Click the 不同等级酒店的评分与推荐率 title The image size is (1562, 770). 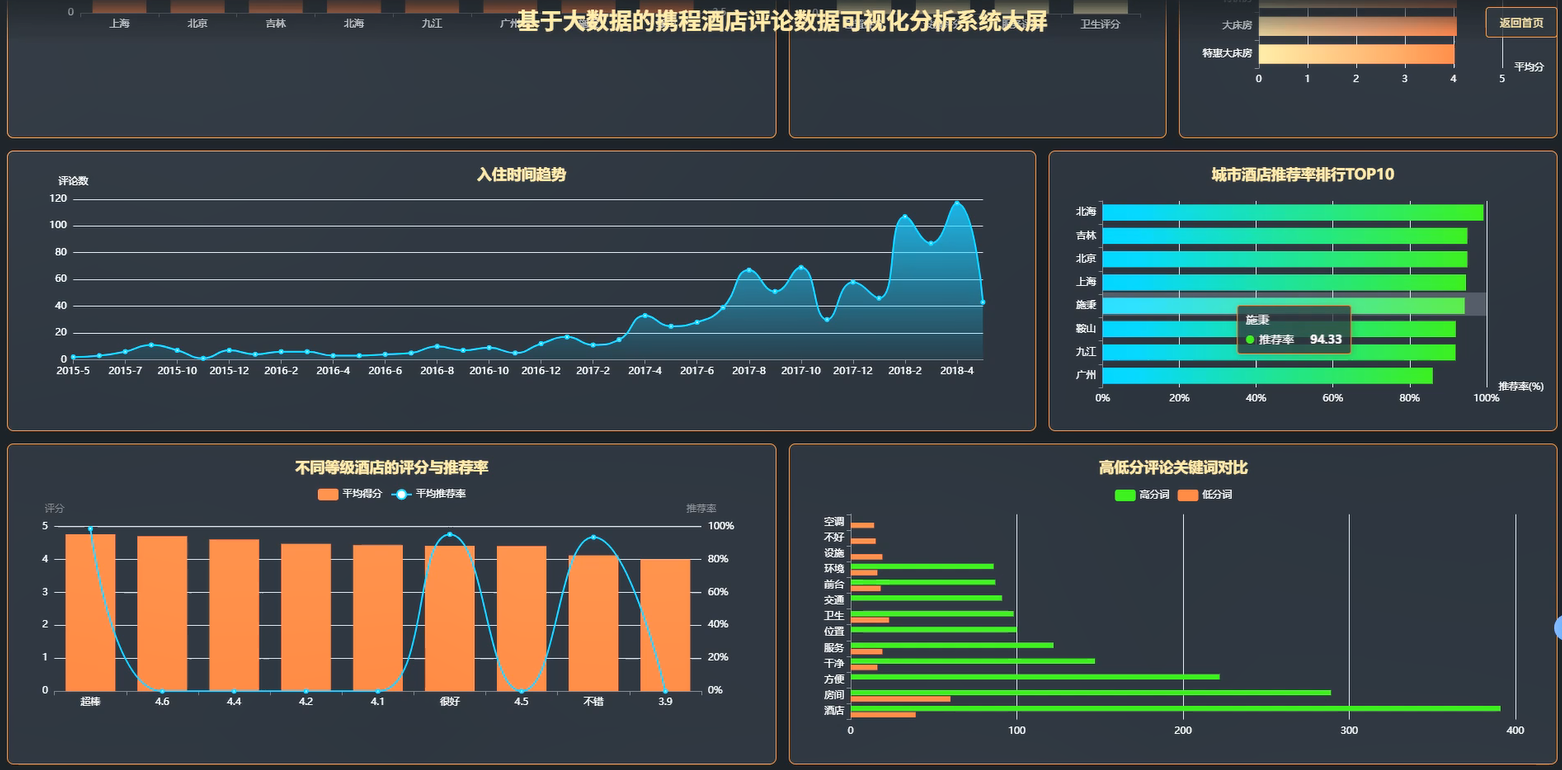click(x=392, y=467)
